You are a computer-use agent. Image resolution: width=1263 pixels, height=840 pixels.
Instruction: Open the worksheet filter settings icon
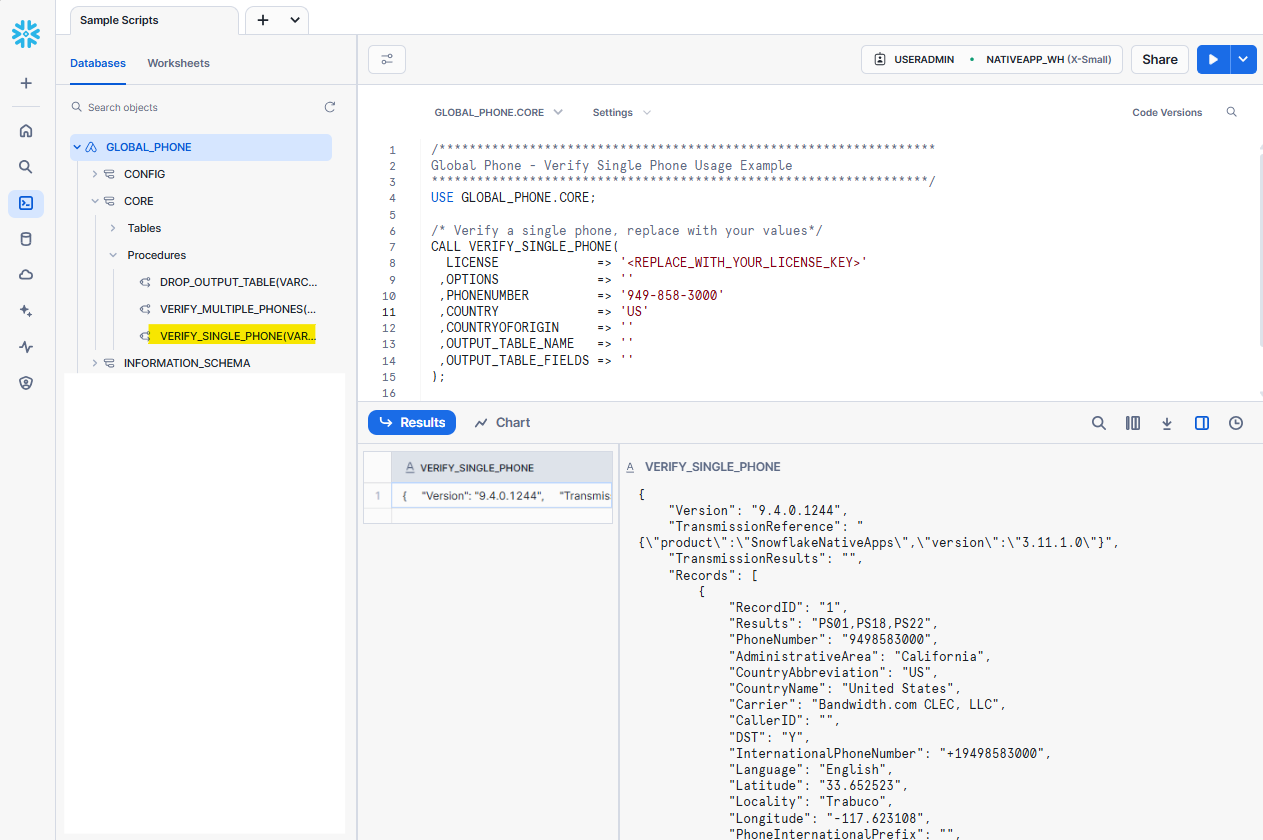[x=387, y=59]
